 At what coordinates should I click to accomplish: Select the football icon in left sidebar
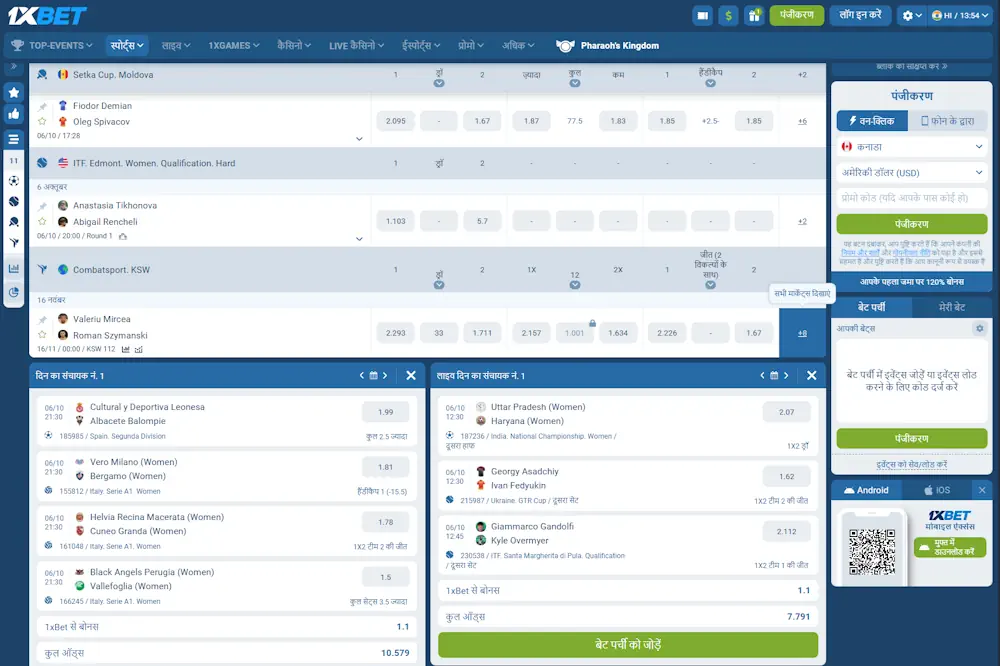14,181
